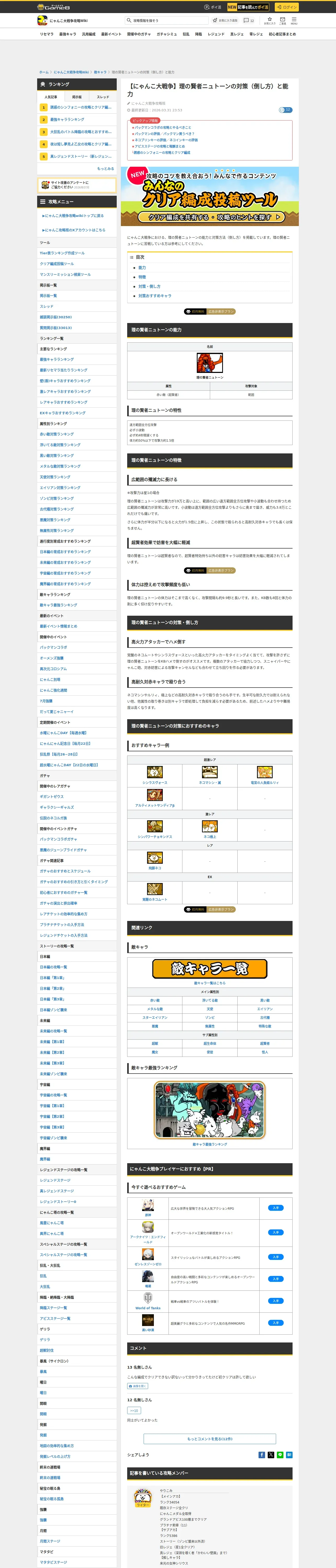This screenshot has height=1568, width=336.
Task: Open 飛脚ネコ character icon
Action: tap(155, 858)
